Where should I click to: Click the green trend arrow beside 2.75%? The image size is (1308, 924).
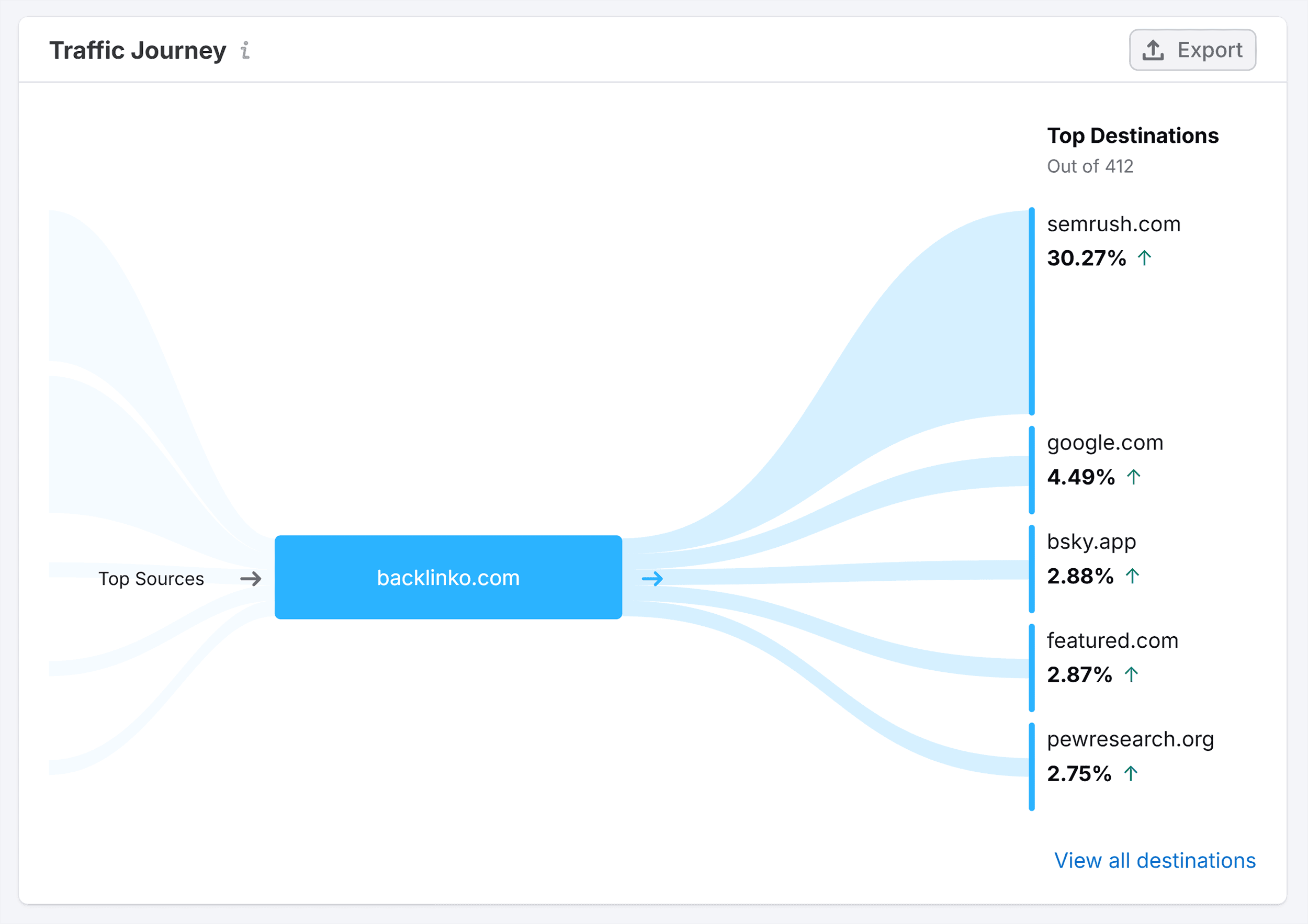[x=1131, y=774]
